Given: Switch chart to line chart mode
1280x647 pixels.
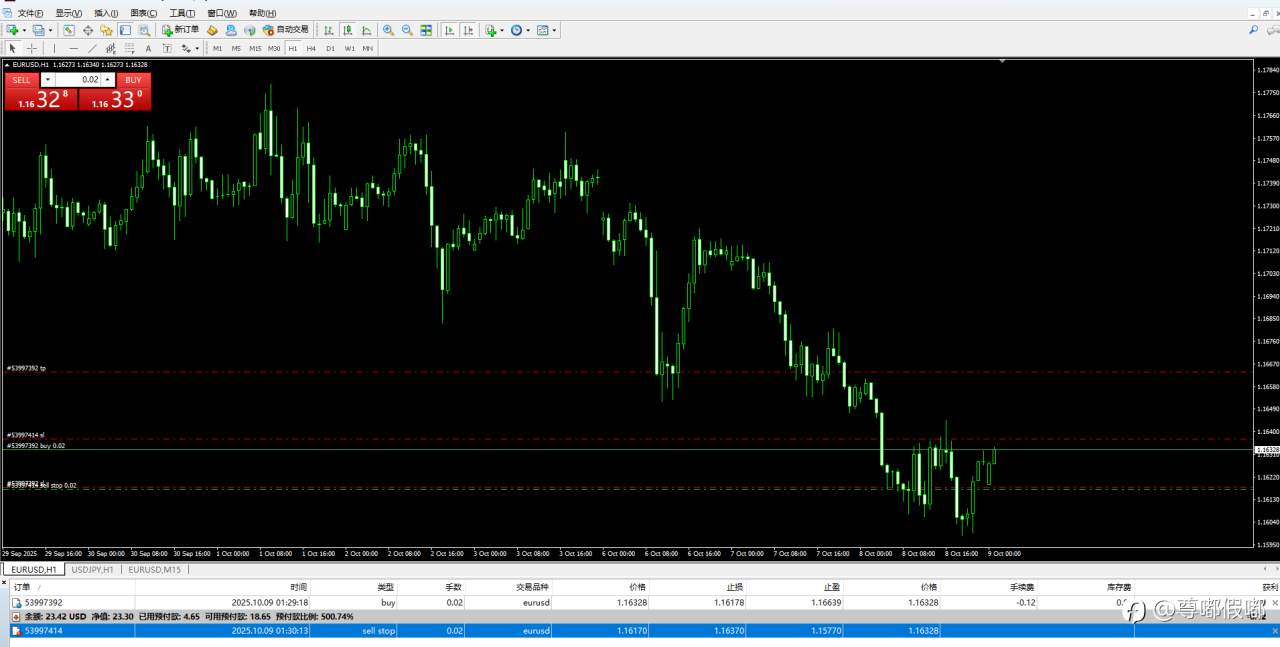Looking at the screenshot, I should 367,30.
